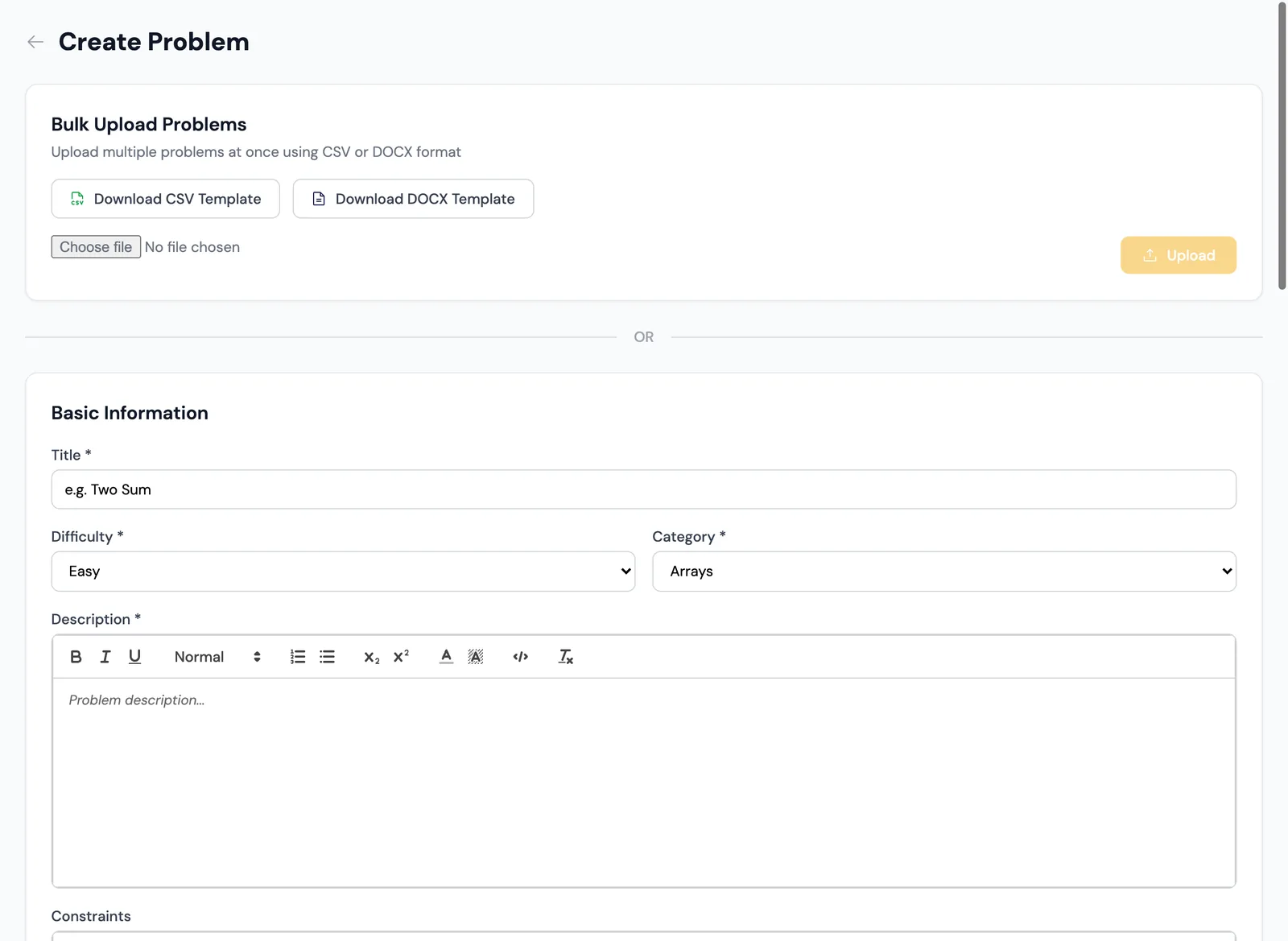Open the text color picker

(x=446, y=657)
